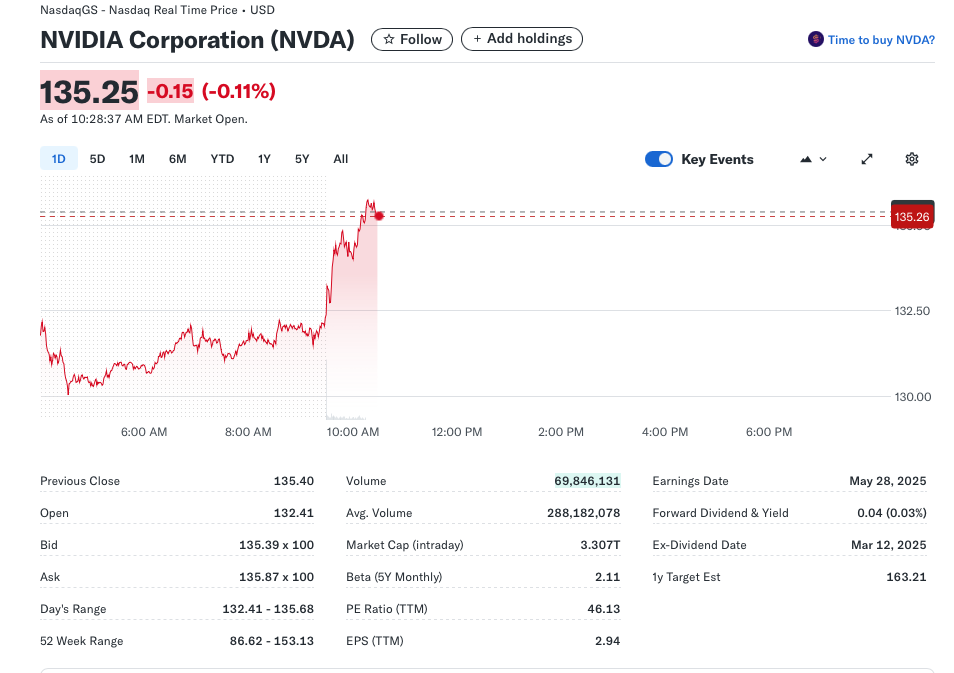Image resolution: width=954 pixels, height=673 pixels.
Task: Click the 135.26 price label on axis
Action: point(912,217)
